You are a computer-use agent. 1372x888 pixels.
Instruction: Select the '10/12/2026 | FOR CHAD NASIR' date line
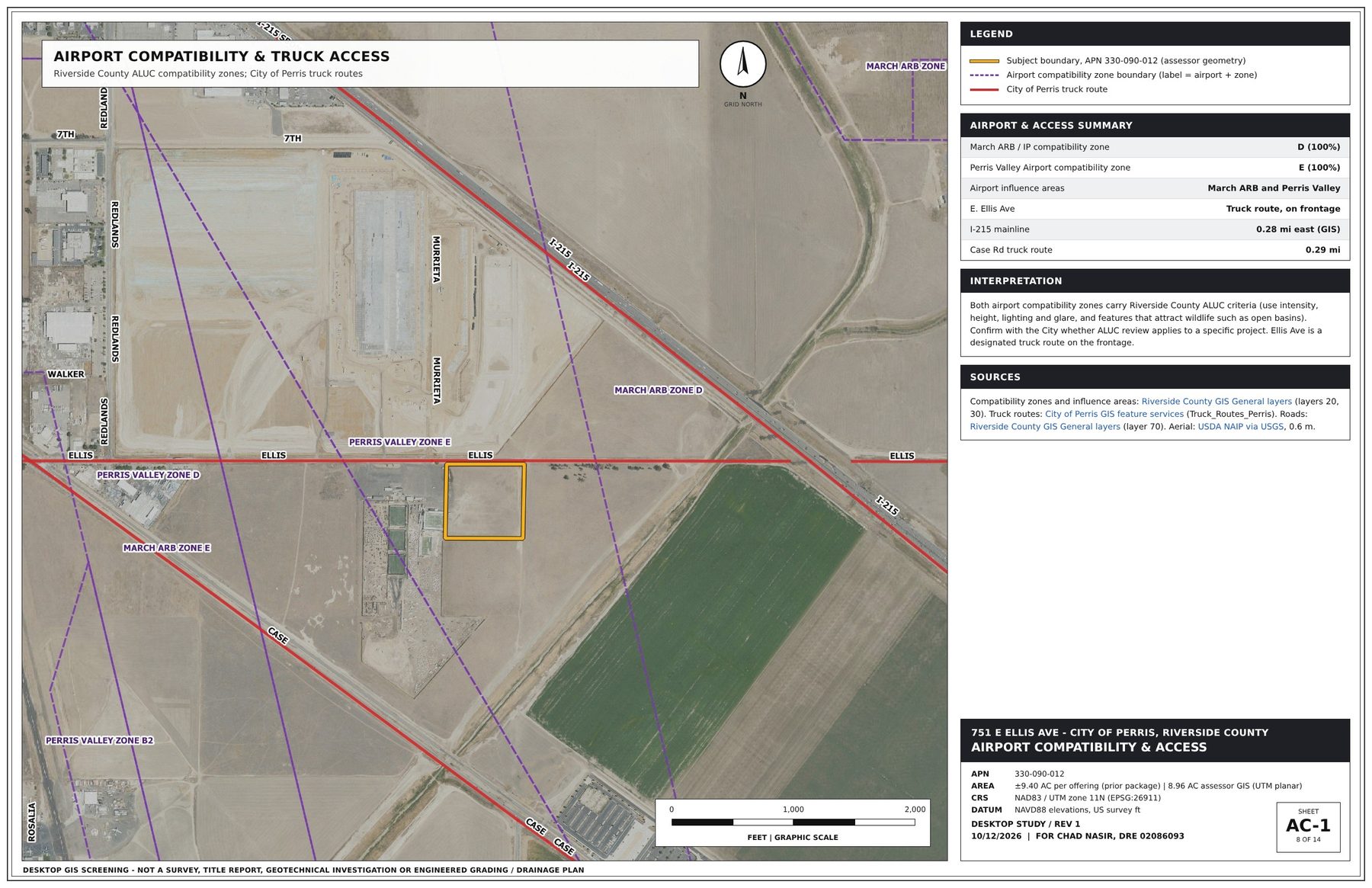click(x=1077, y=836)
